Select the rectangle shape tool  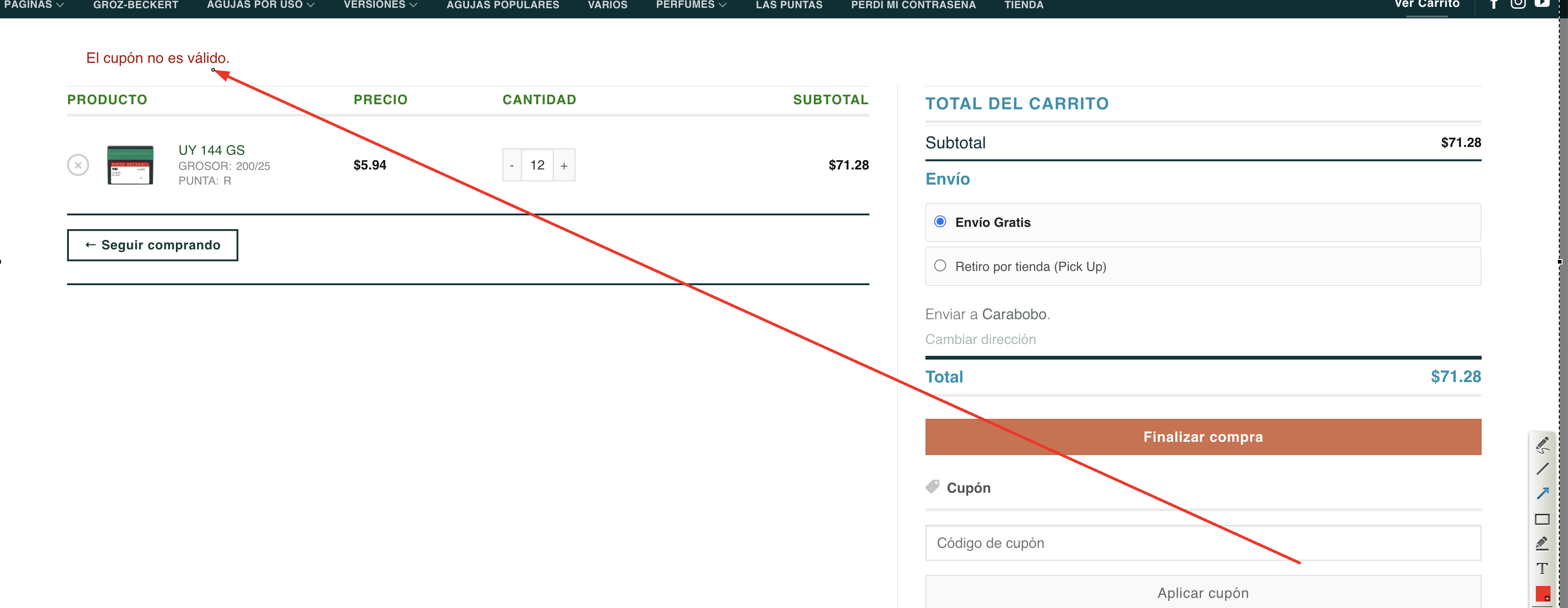tap(1542, 519)
